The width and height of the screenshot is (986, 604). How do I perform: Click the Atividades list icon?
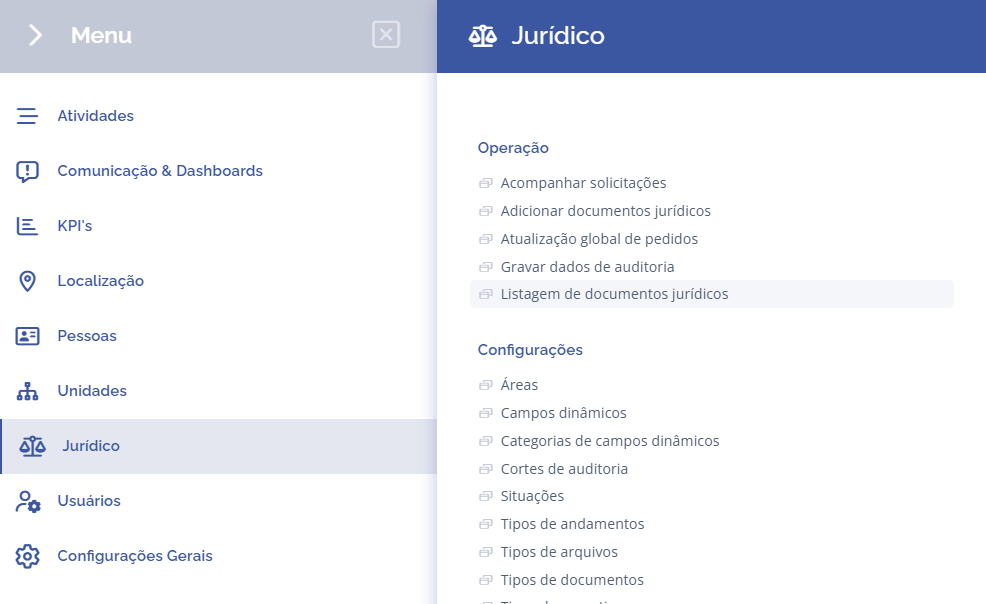coord(27,116)
